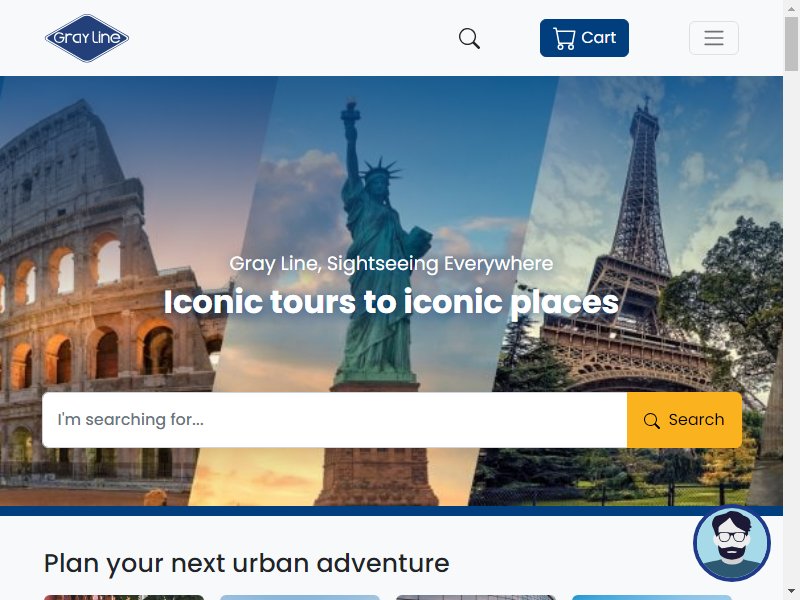Image resolution: width=800 pixels, height=600 pixels.
Task: Click the Gray Line diamond logo
Action: click(x=87, y=38)
